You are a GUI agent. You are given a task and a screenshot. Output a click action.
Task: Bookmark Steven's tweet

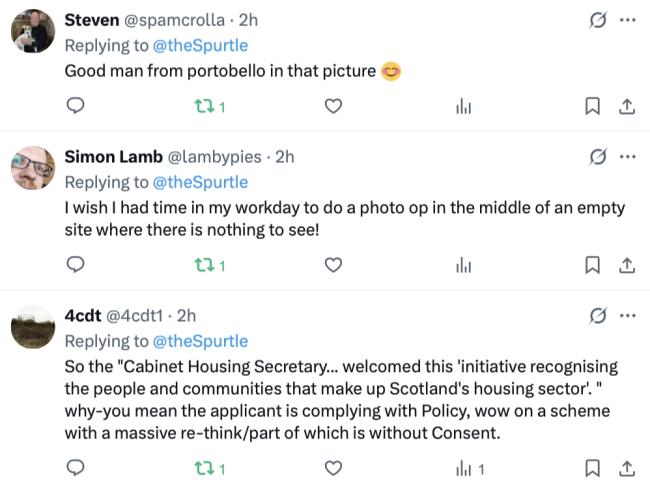pos(592,106)
